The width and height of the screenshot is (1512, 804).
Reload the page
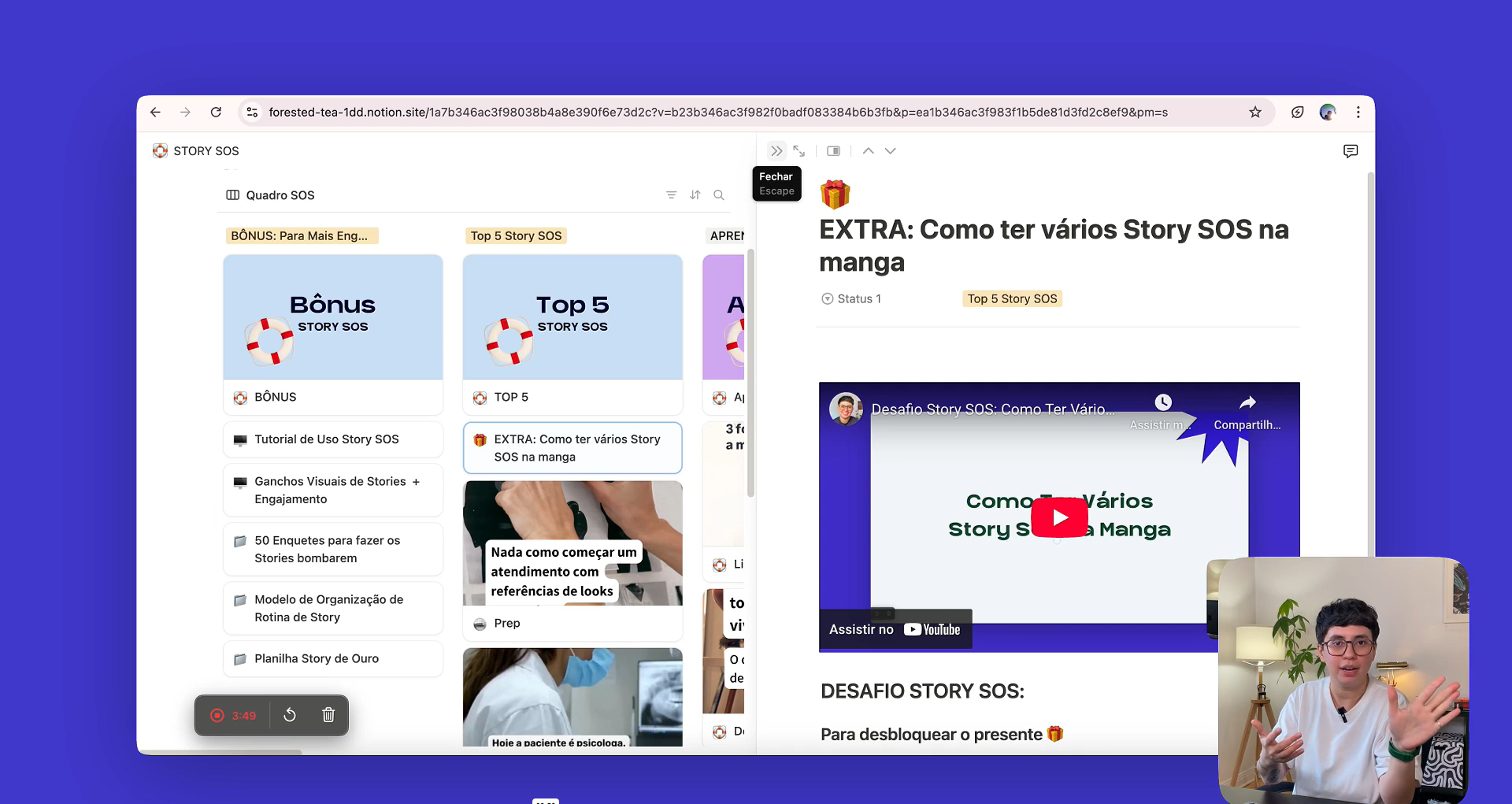[216, 113]
